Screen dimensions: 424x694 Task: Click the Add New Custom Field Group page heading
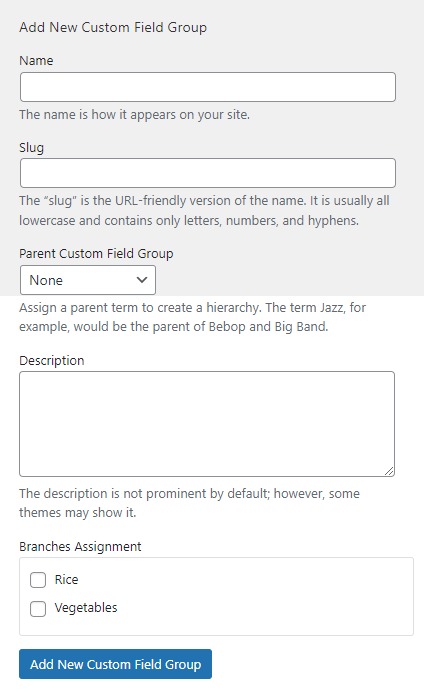pyautogui.click(x=113, y=27)
